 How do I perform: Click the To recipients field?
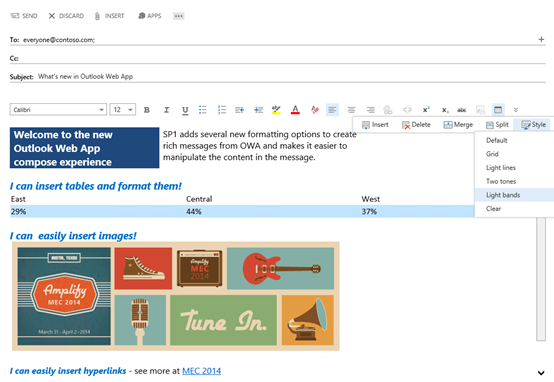(x=277, y=40)
